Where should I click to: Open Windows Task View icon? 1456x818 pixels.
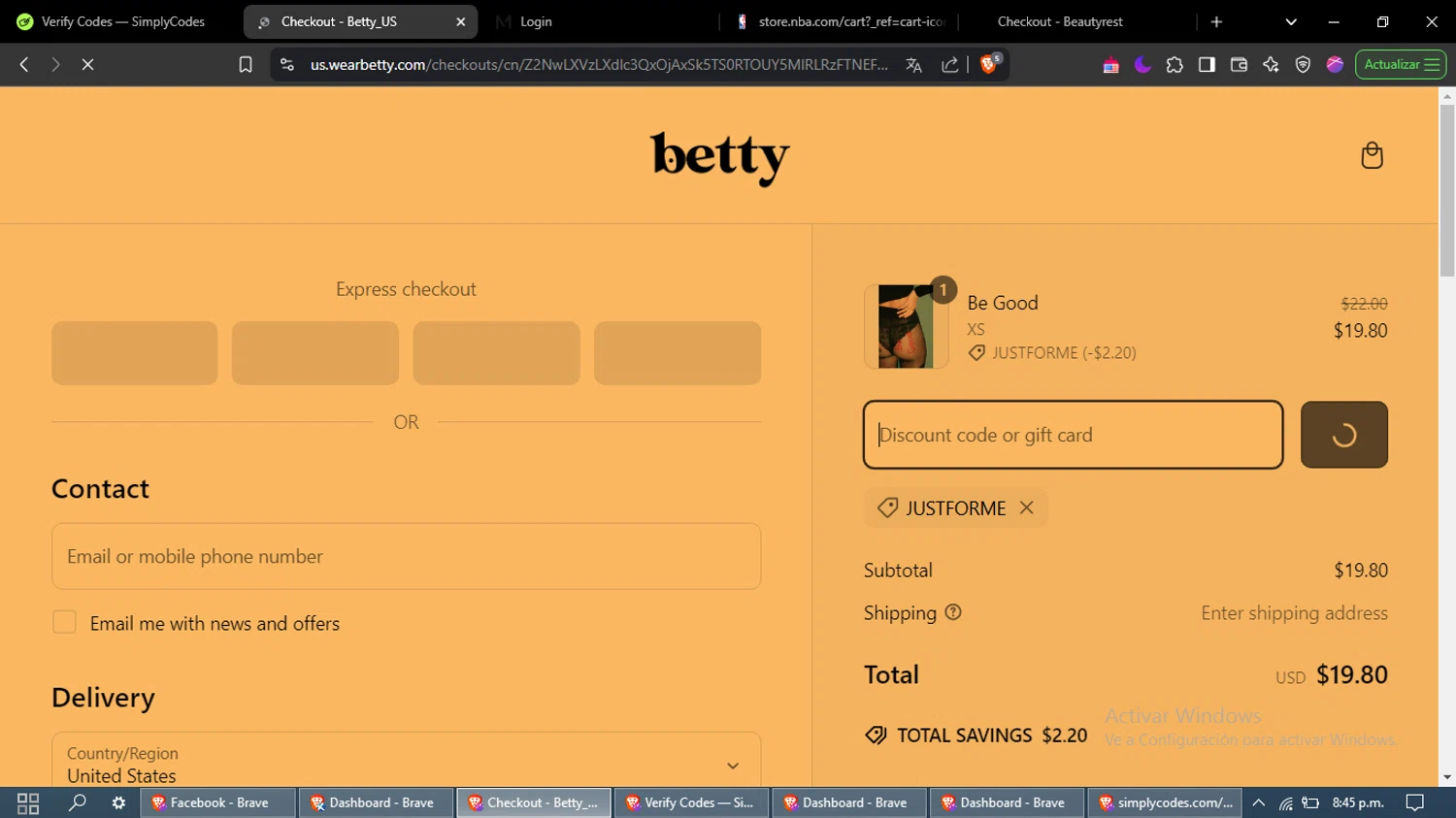tap(28, 802)
